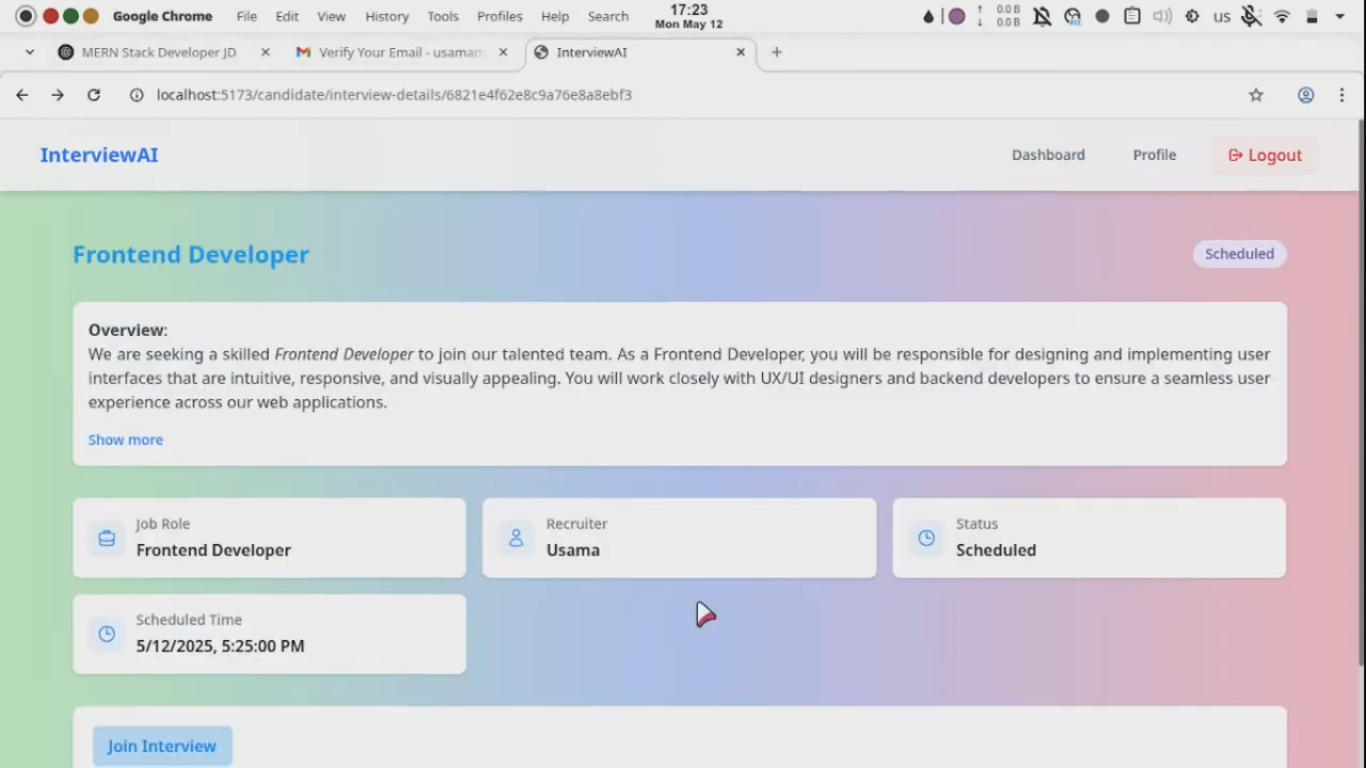Open the History menu in the menu bar
This screenshot has height=768, width=1366.
point(386,16)
